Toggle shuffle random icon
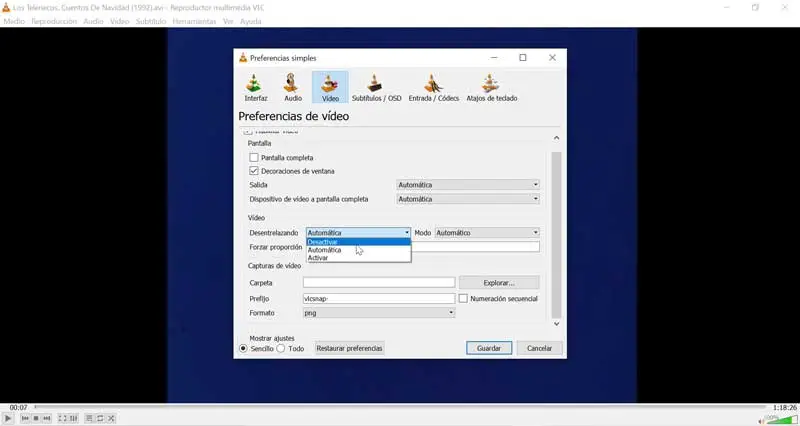Viewport: 800px width, 426px height. (111, 418)
